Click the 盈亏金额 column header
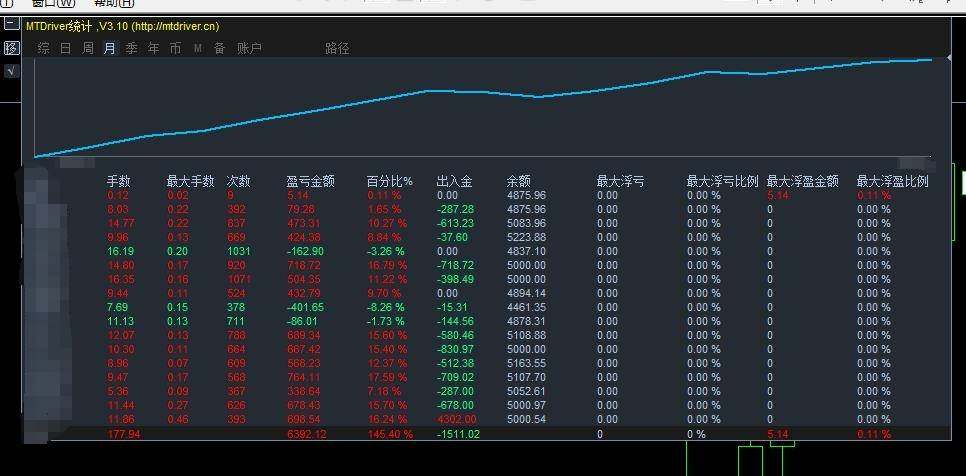This screenshot has width=966, height=476. point(310,182)
